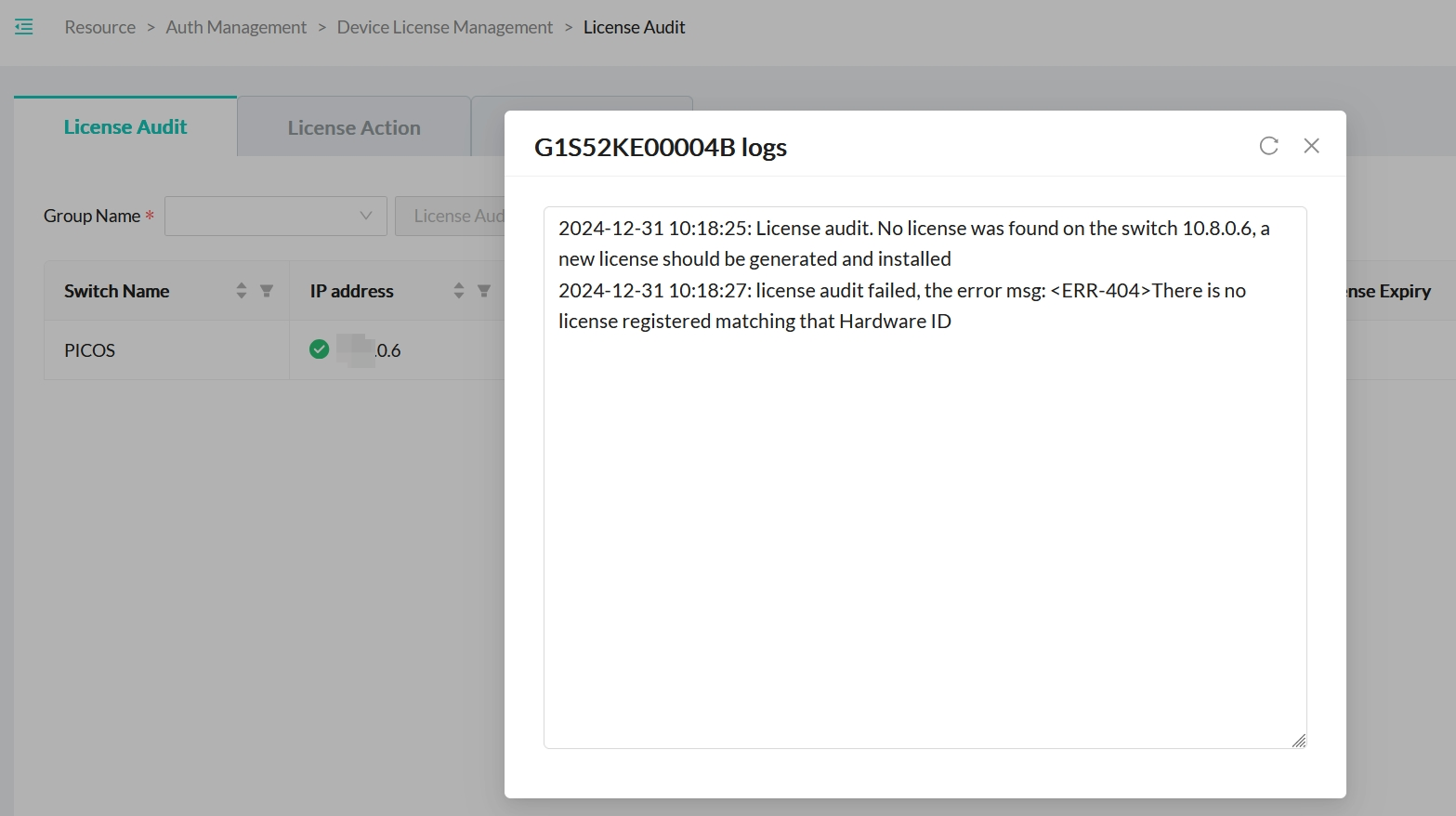Viewport: 1456px width, 816px height.
Task: Open Auth Management breadcrumb link
Action: coord(236,27)
